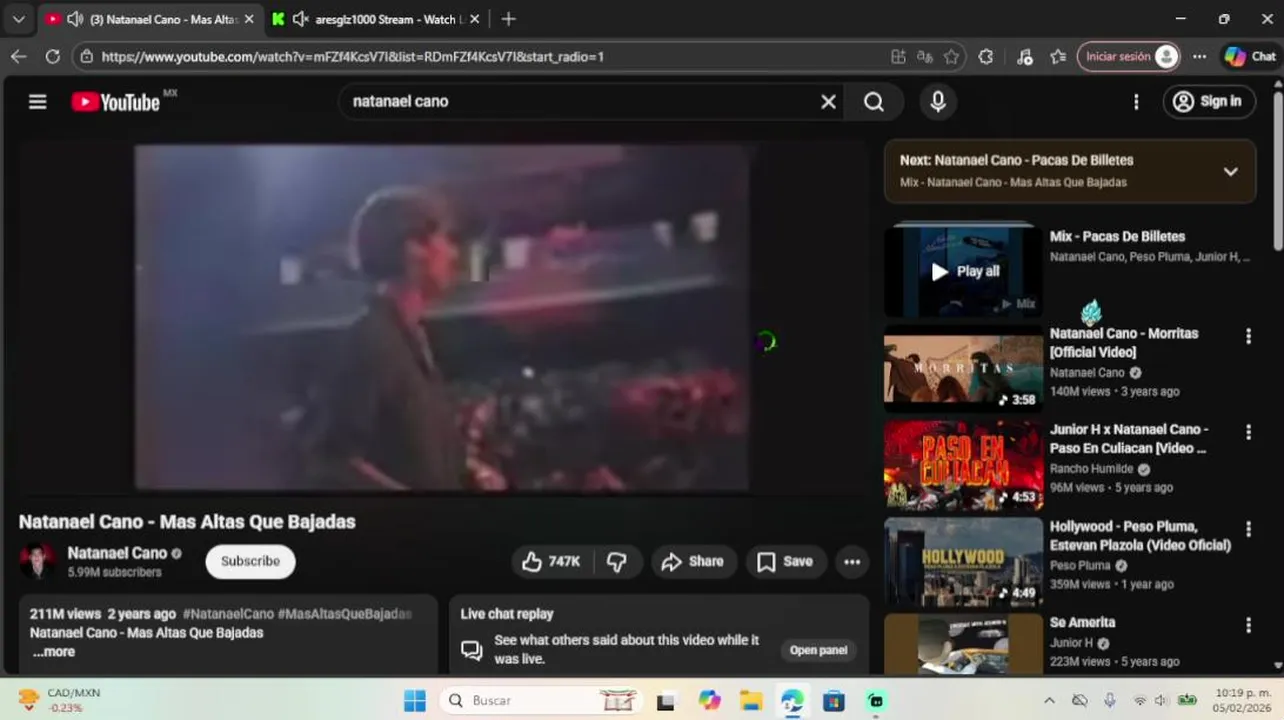This screenshot has height=720, width=1284.
Task: Open File Explorer from taskbar
Action: pyautogui.click(x=751, y=701)
